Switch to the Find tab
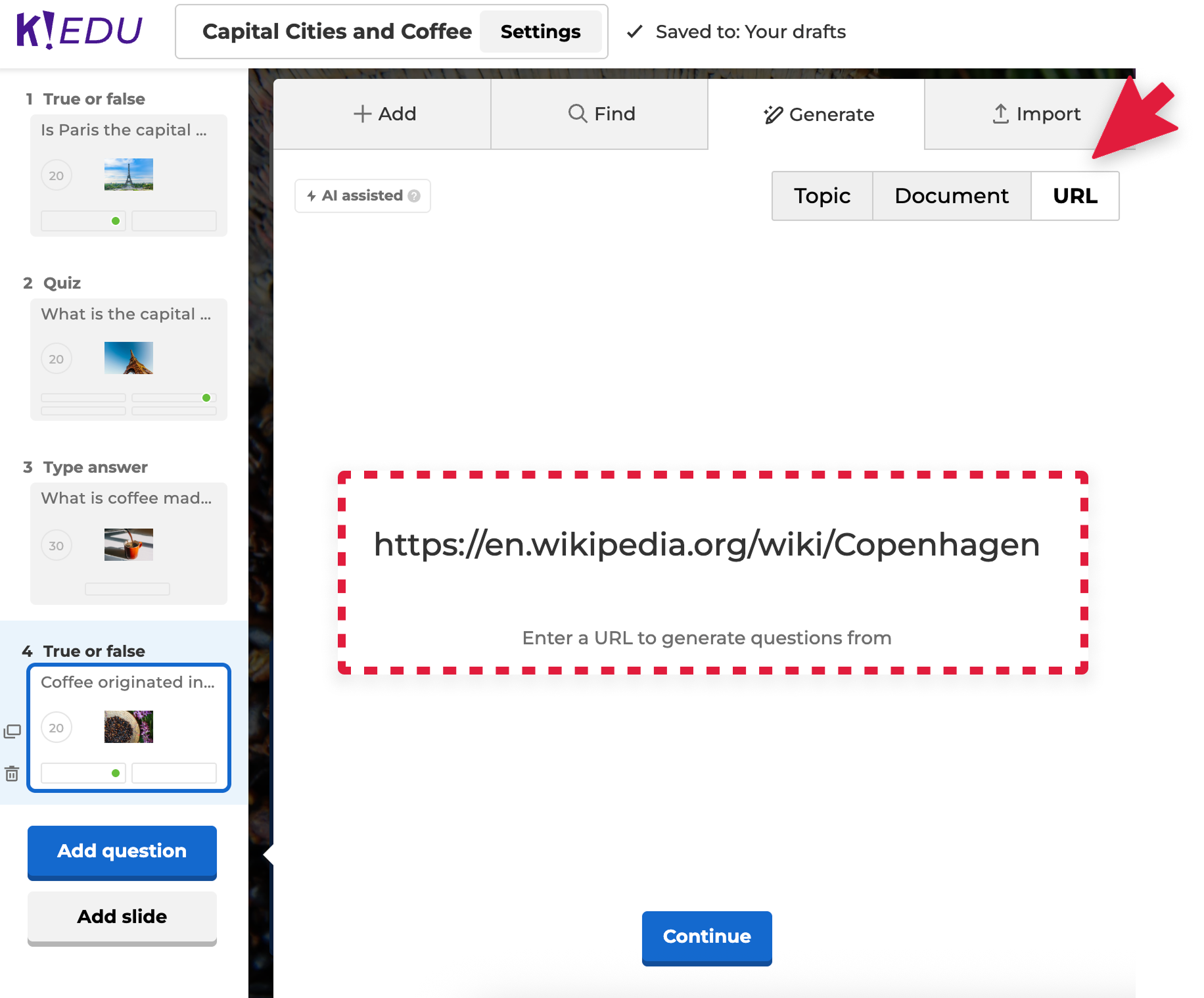The height and width of the screenshot is (998, 1204). (601, 114)
